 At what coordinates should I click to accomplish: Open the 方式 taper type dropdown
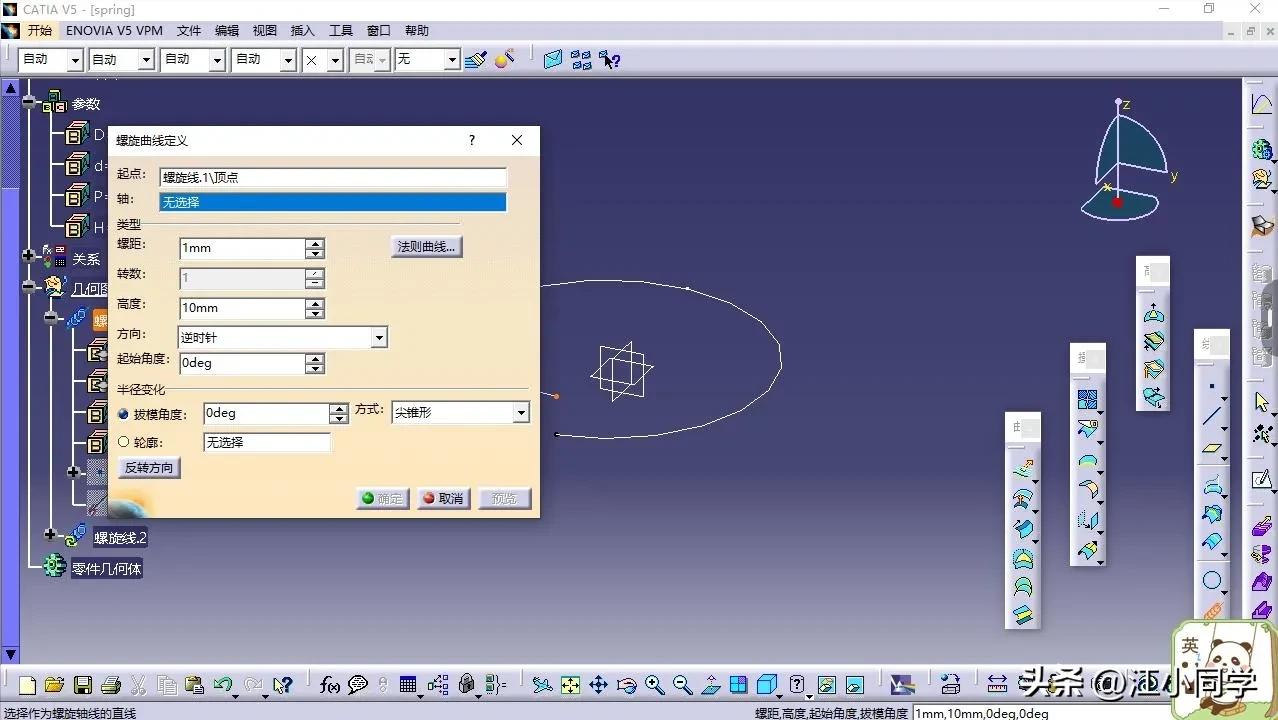coord(520,413)
